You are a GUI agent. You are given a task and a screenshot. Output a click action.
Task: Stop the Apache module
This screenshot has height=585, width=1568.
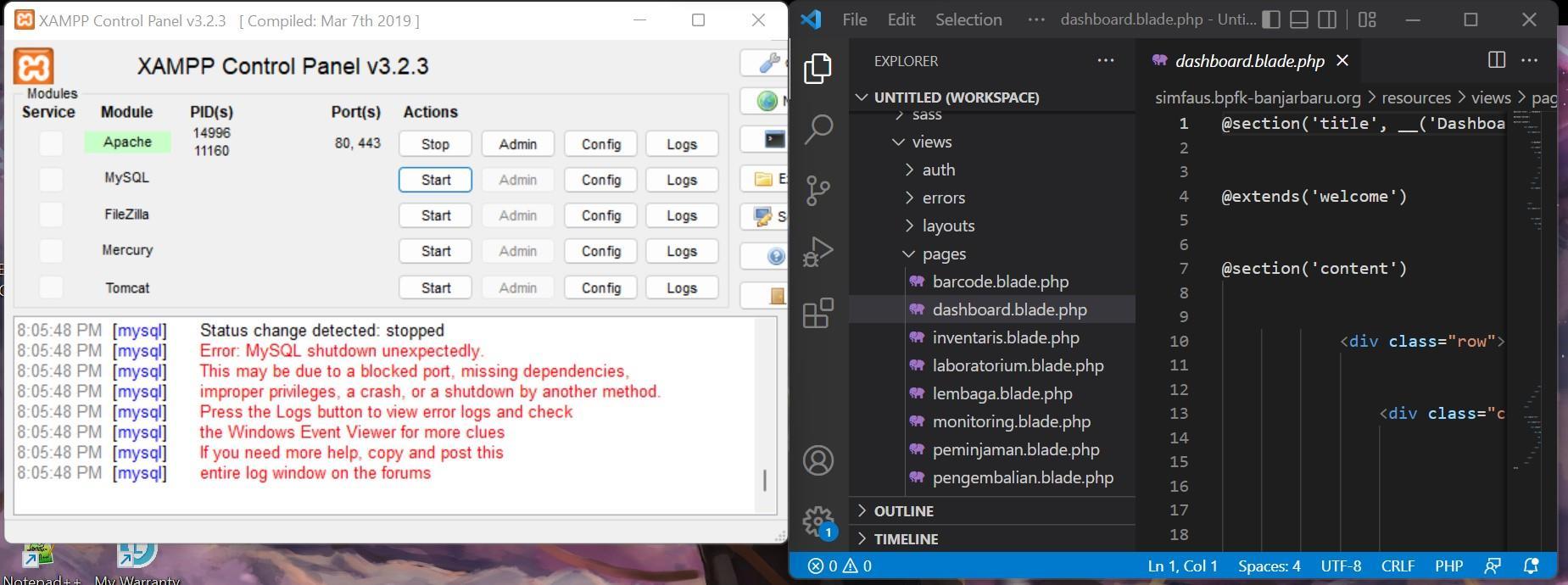[435, 144]
